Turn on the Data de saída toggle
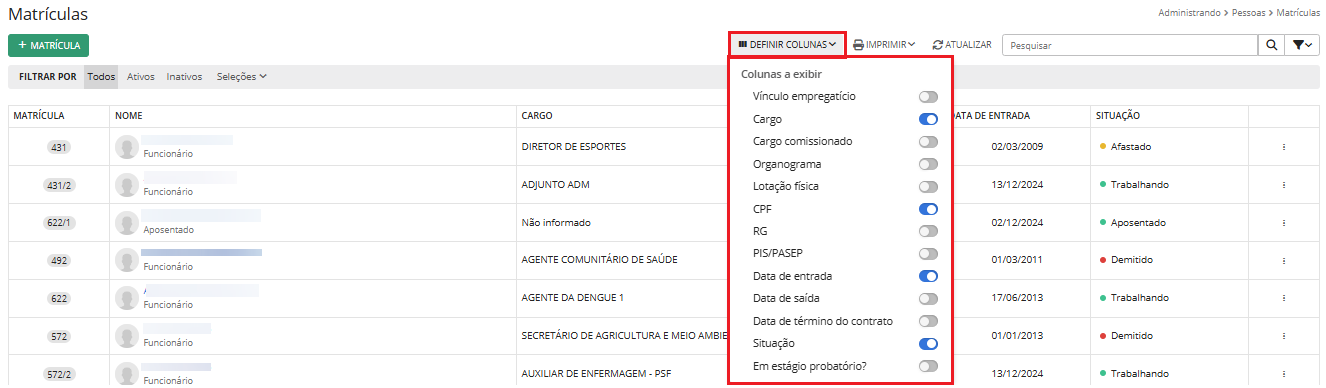 point(928,299)
